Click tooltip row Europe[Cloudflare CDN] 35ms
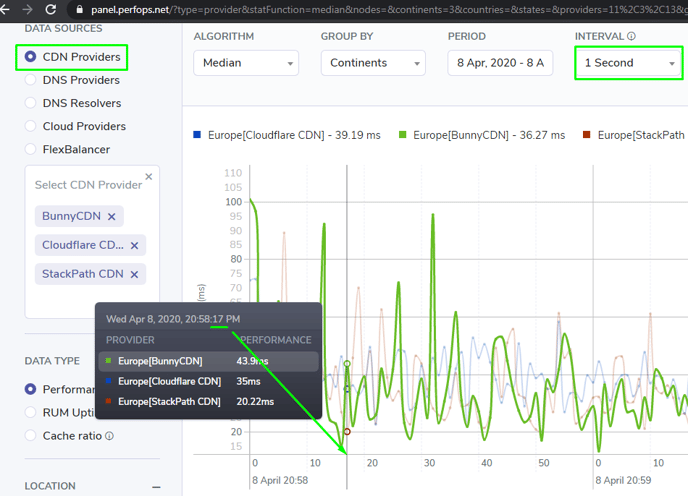 coord(208,381)
